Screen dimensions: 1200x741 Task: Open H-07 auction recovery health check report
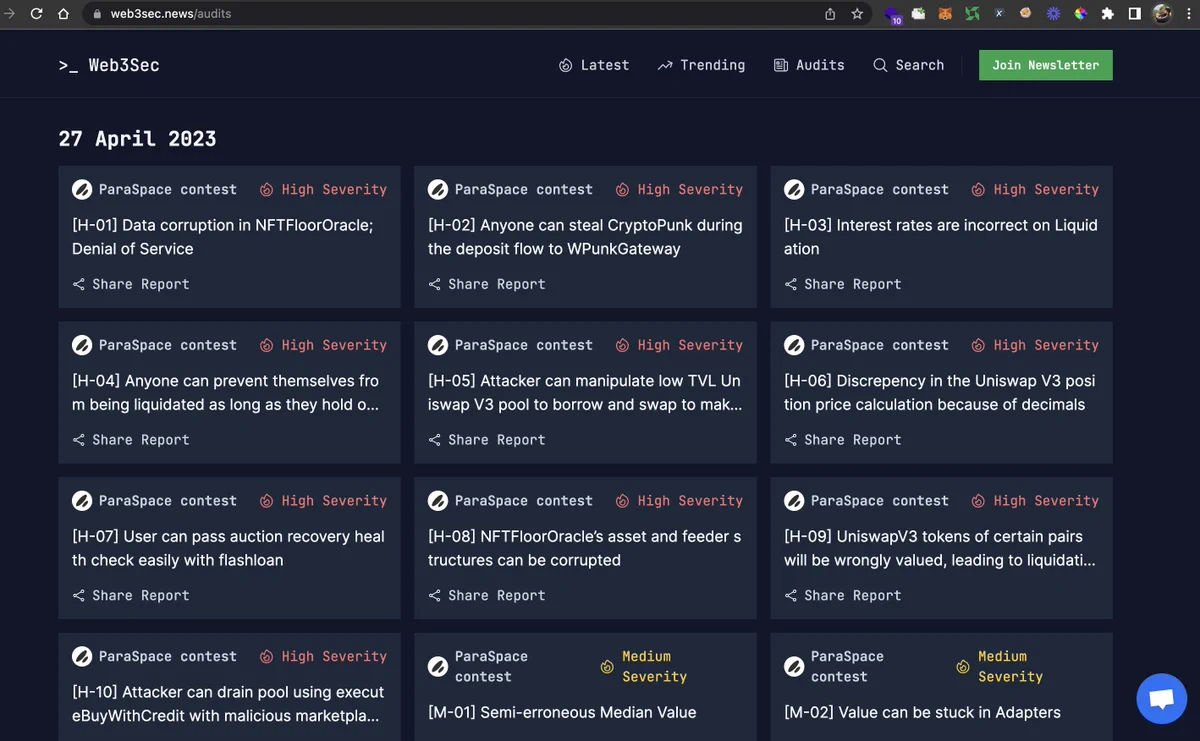[228, 548]
